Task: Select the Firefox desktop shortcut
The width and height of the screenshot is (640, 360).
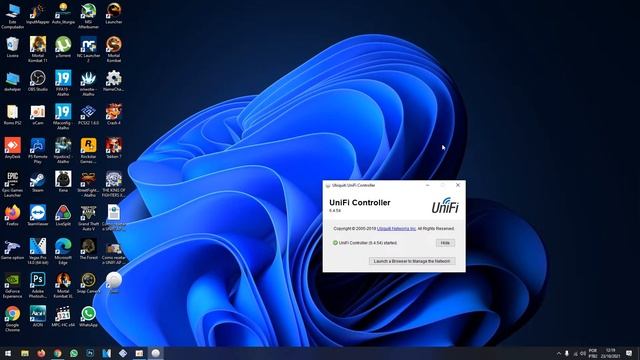Action: (x=12, y=216)
